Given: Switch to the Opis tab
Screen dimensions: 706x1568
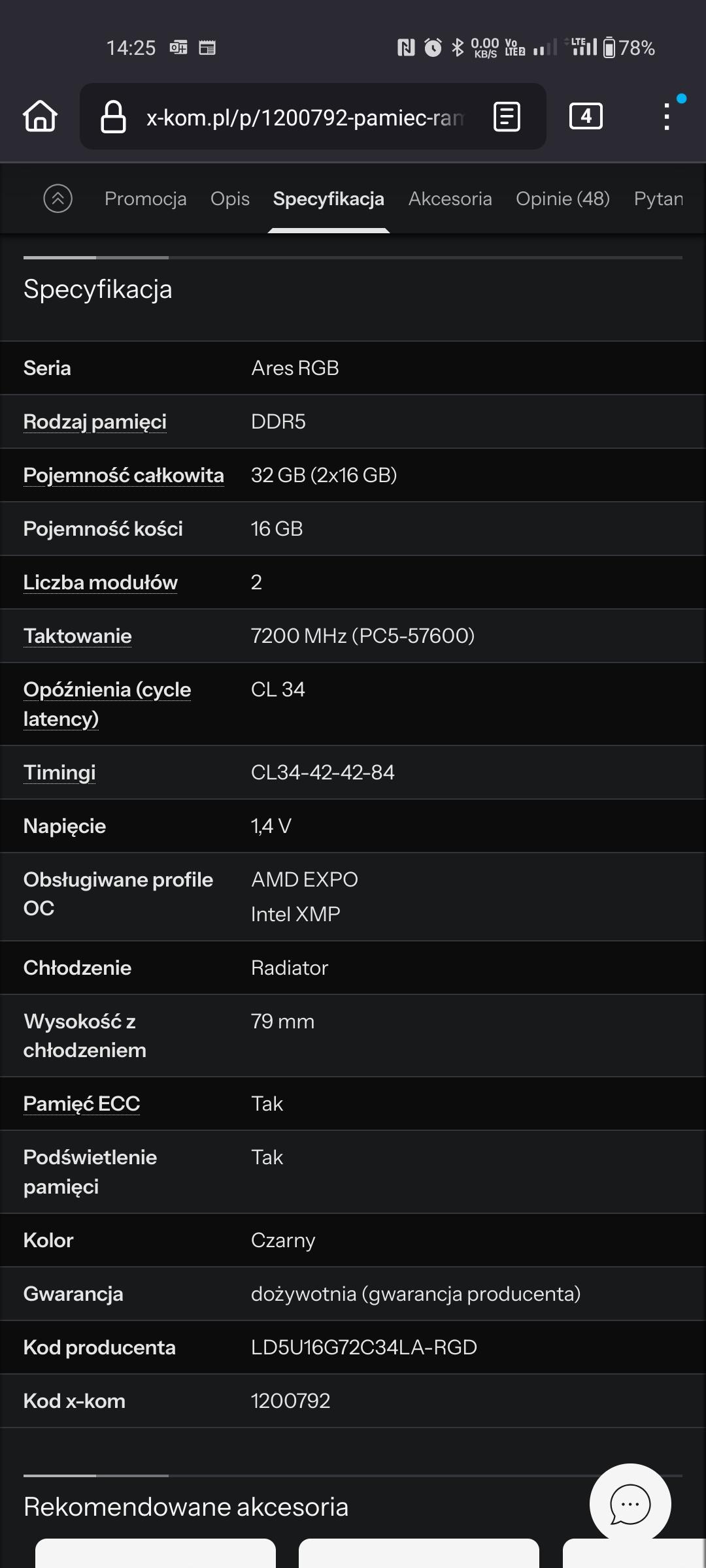Looking at the screenshot, I should pos(230,199).
